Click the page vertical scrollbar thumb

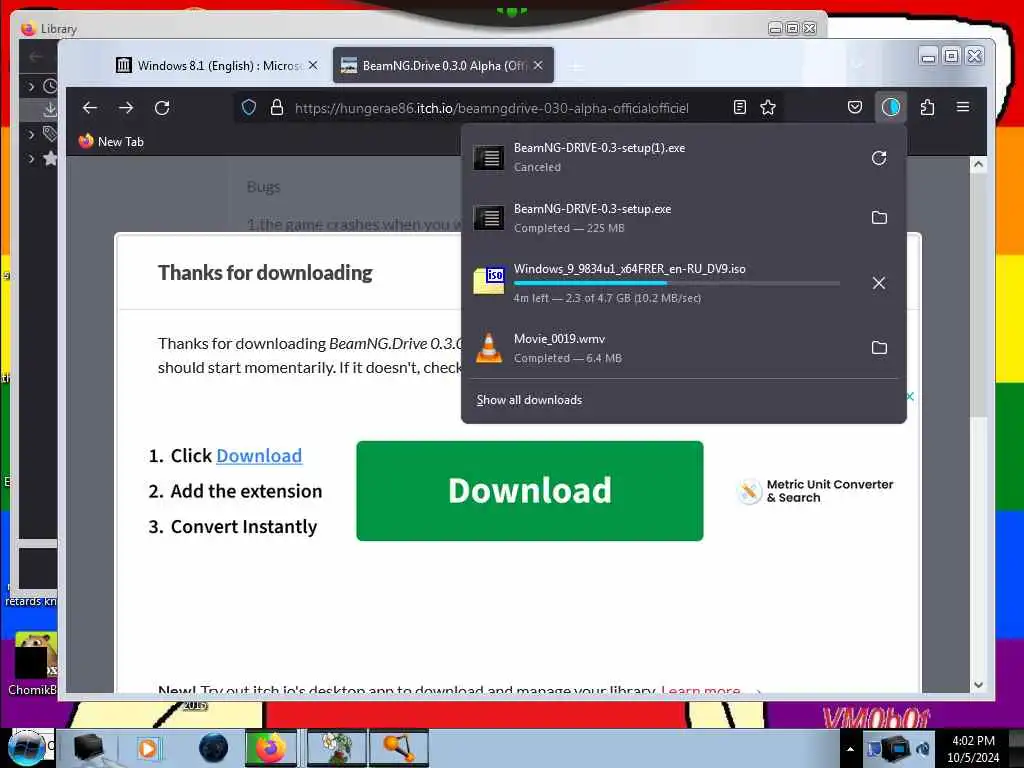coord(978,294)
